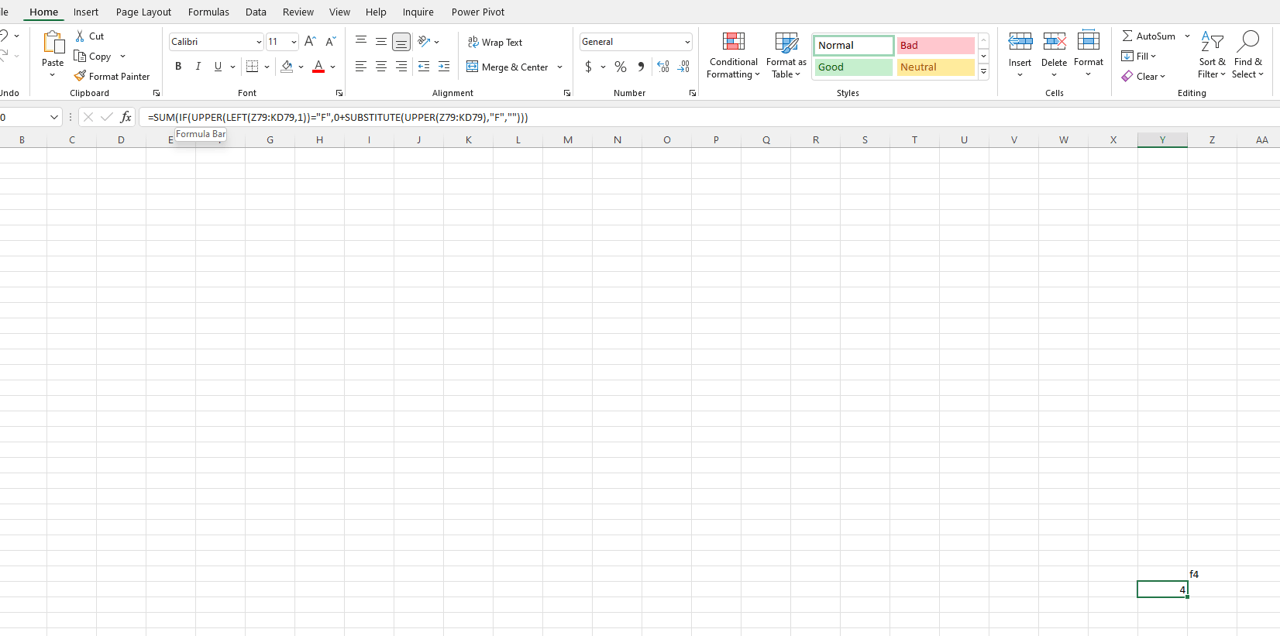Apply Comma Style number format
This screenshot has height=636, width=1280.
coord(641,67)
